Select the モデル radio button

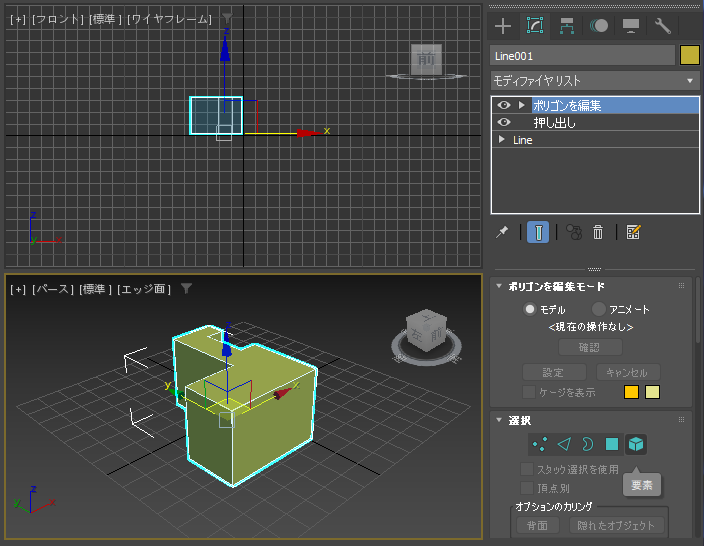pos(530,309)
